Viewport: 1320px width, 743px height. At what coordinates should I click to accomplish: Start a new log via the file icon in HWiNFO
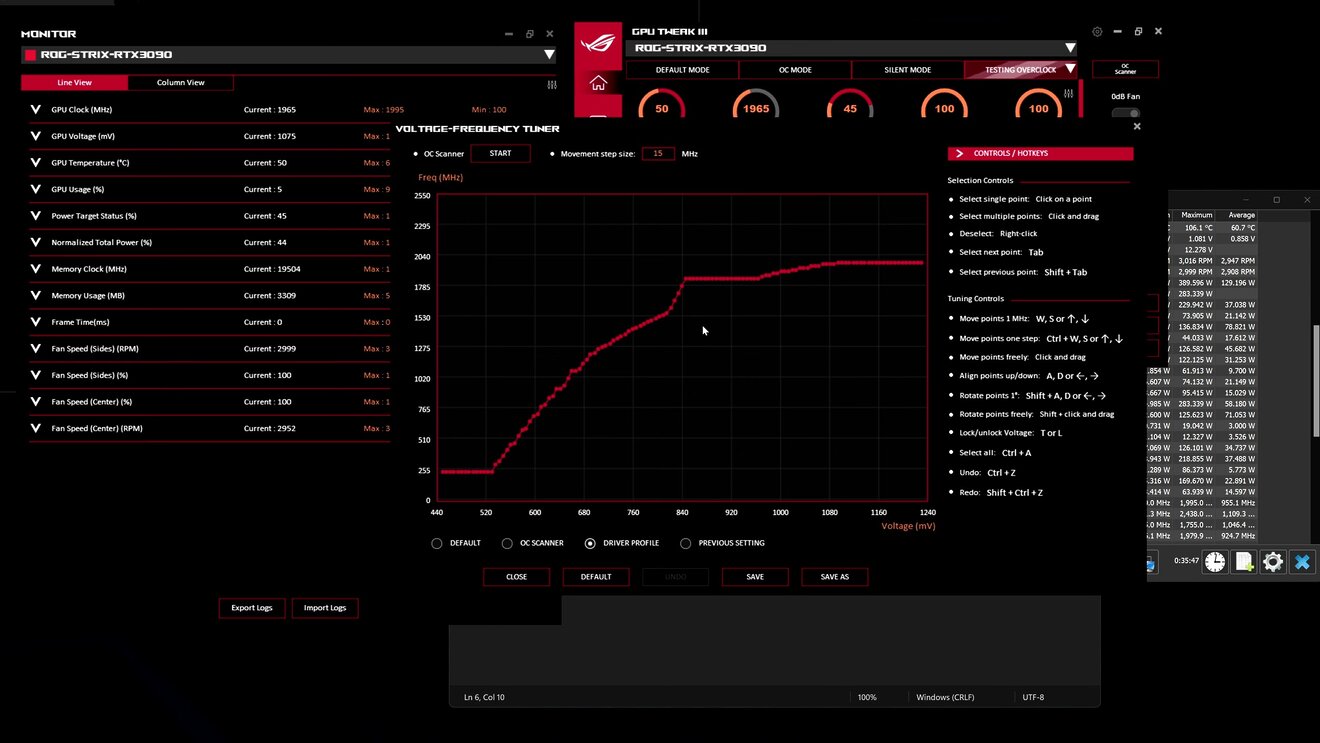pyautogui.click(x=1243, y=562)
